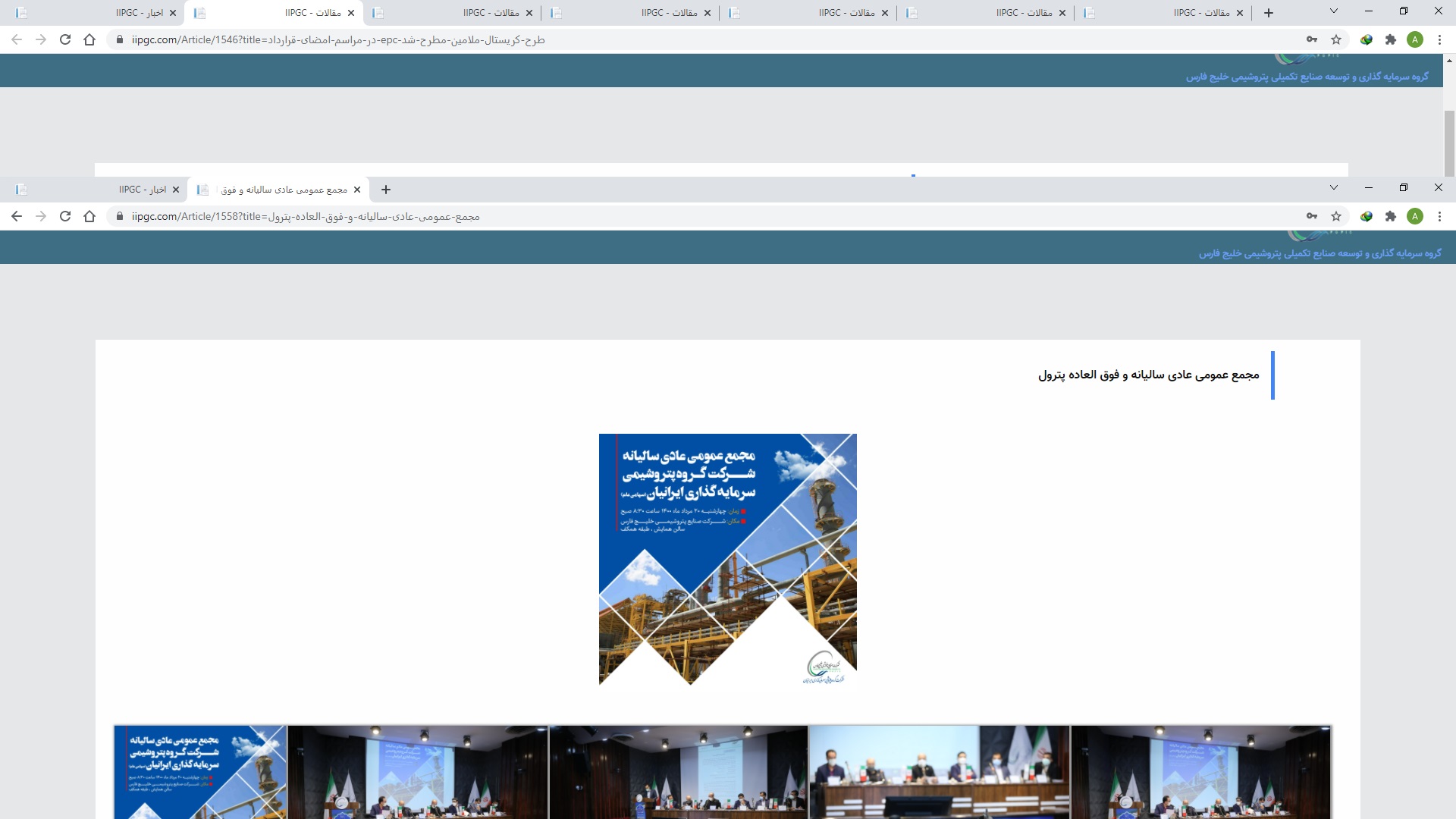Viewport: 1456px width, 819px height.
Task: Reload the page in the upper browser window
Action: pos(65,40)
